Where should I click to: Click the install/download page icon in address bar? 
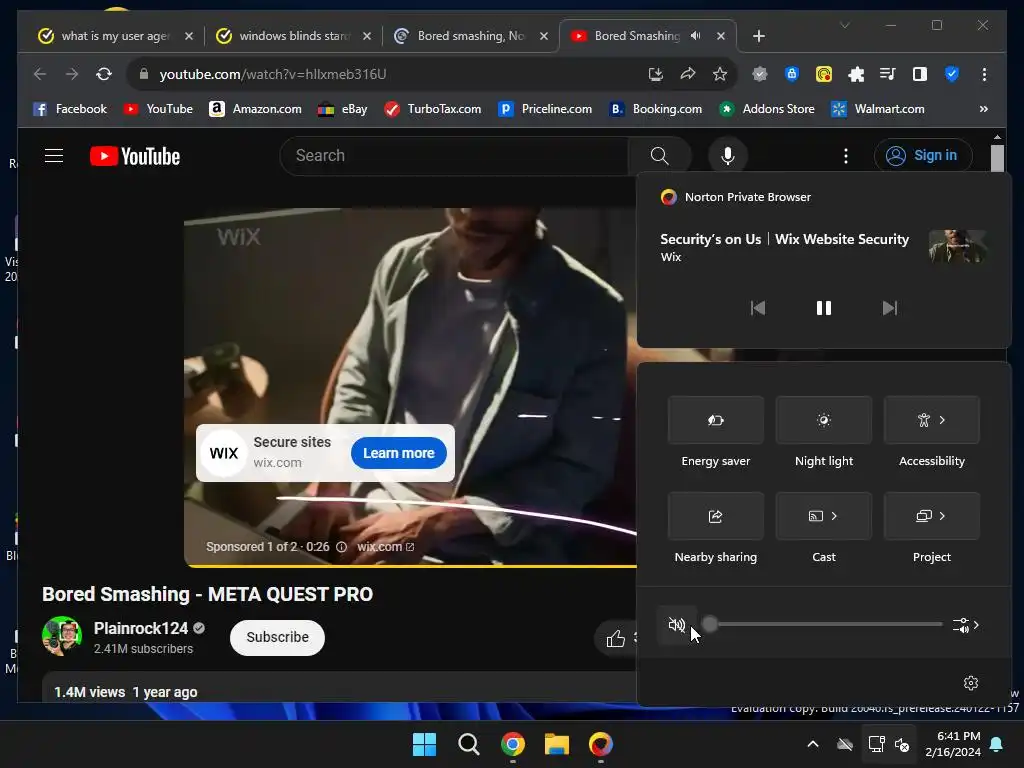[656, 74]
